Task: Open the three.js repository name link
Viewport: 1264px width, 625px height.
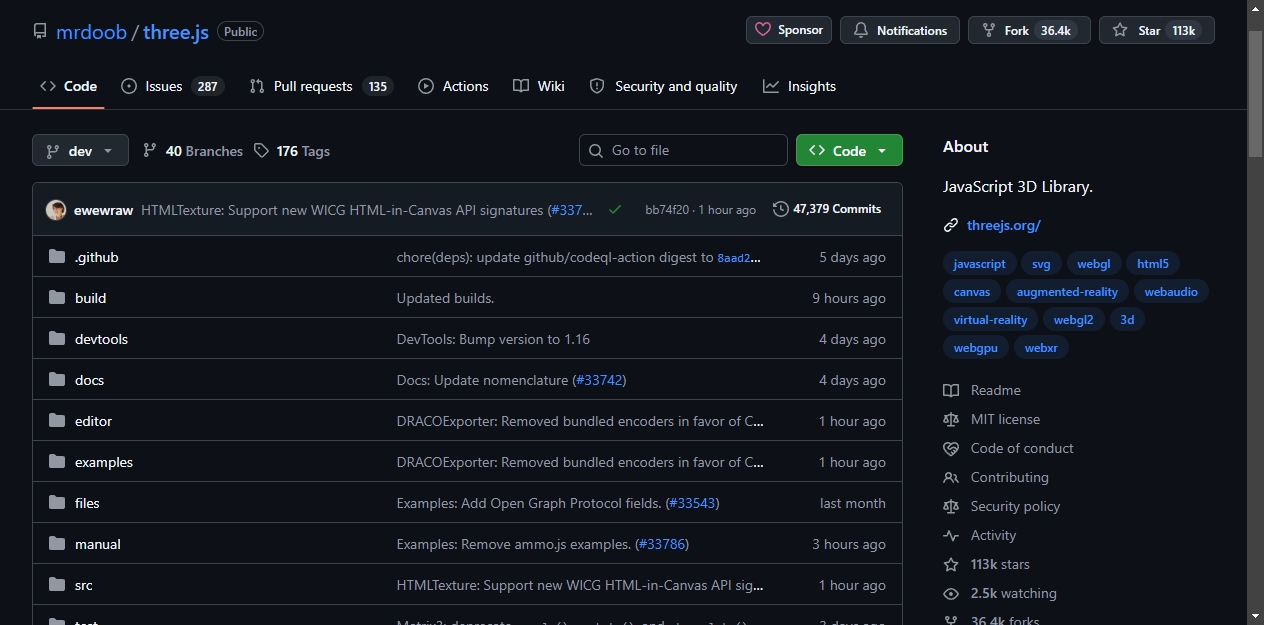Action: tap(176, 31)
